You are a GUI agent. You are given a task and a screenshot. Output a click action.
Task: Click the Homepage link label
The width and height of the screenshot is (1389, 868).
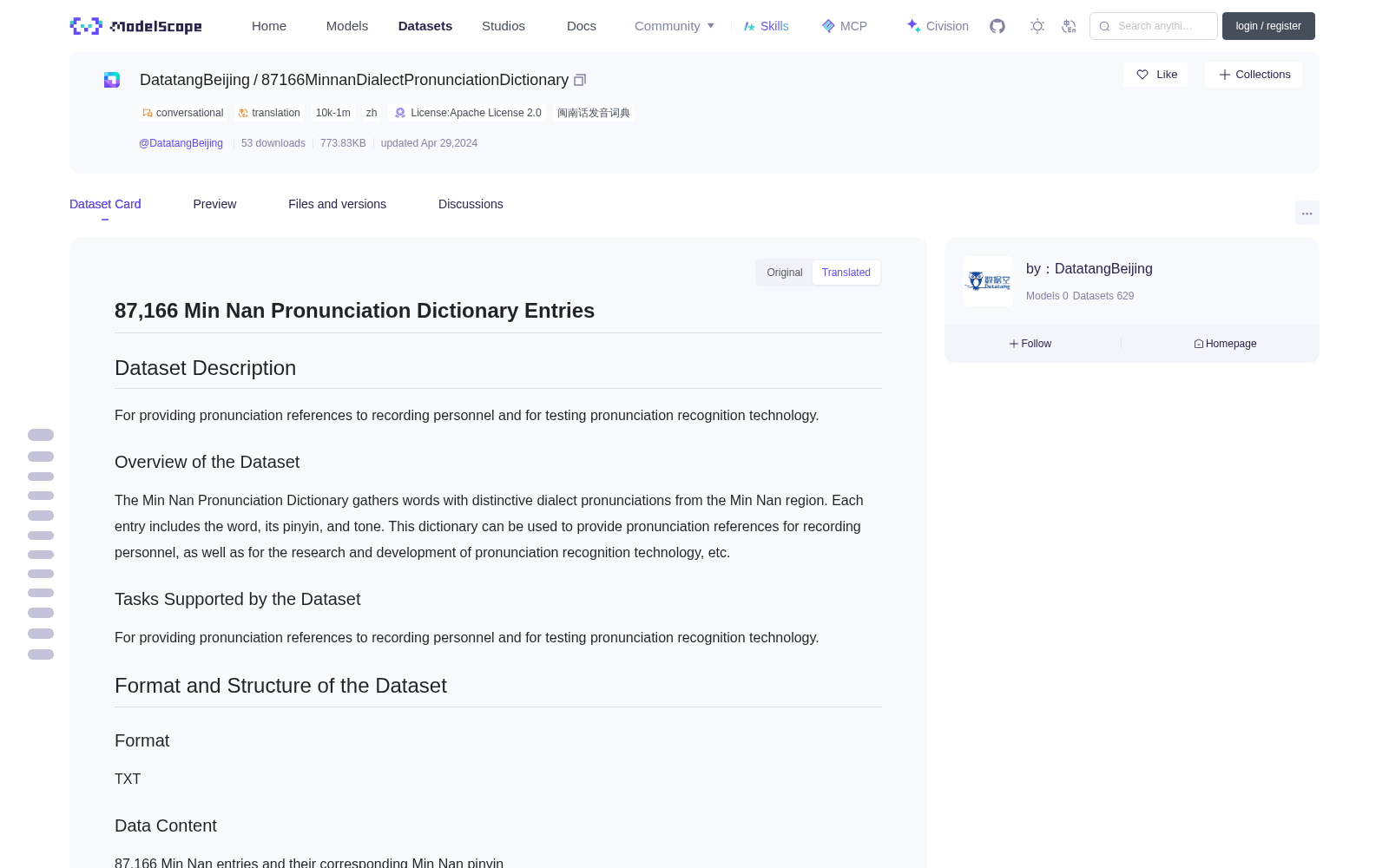pos(1231,344)
